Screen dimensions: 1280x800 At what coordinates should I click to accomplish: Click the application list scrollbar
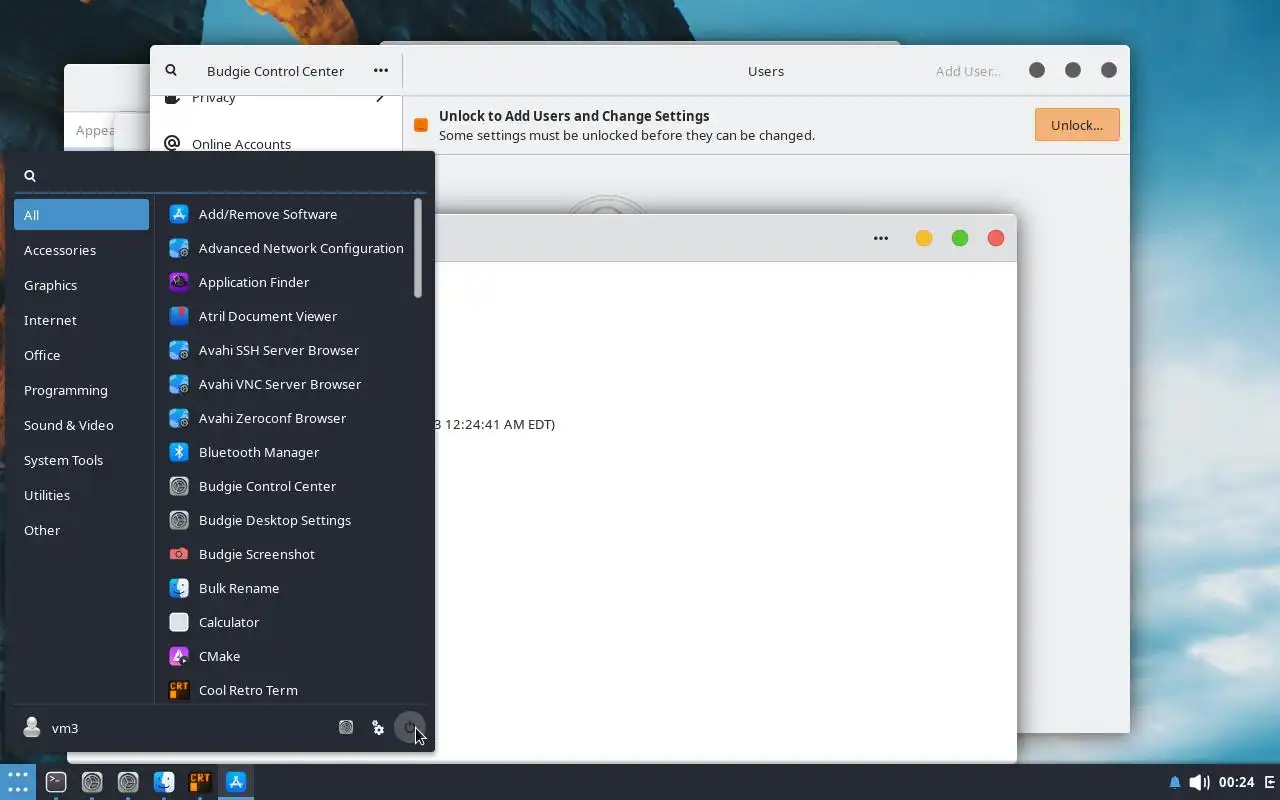pyautogui.click(x=418, y=248)
